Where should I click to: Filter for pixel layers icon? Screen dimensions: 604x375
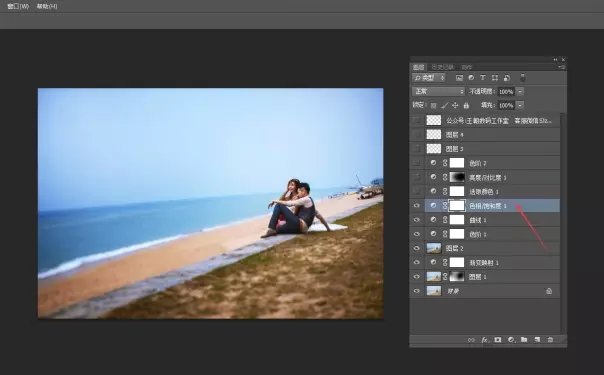pos(459,78)
